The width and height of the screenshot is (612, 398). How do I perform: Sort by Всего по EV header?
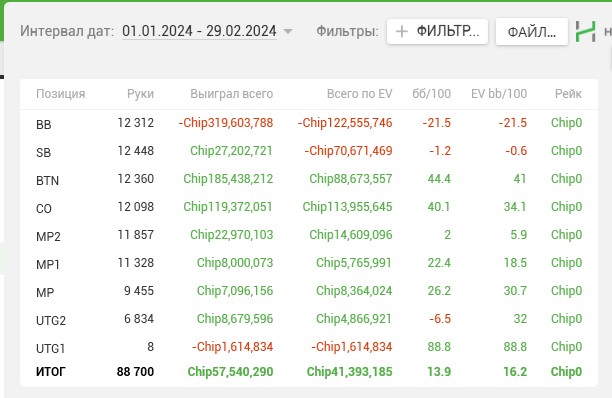pos(359,94)
